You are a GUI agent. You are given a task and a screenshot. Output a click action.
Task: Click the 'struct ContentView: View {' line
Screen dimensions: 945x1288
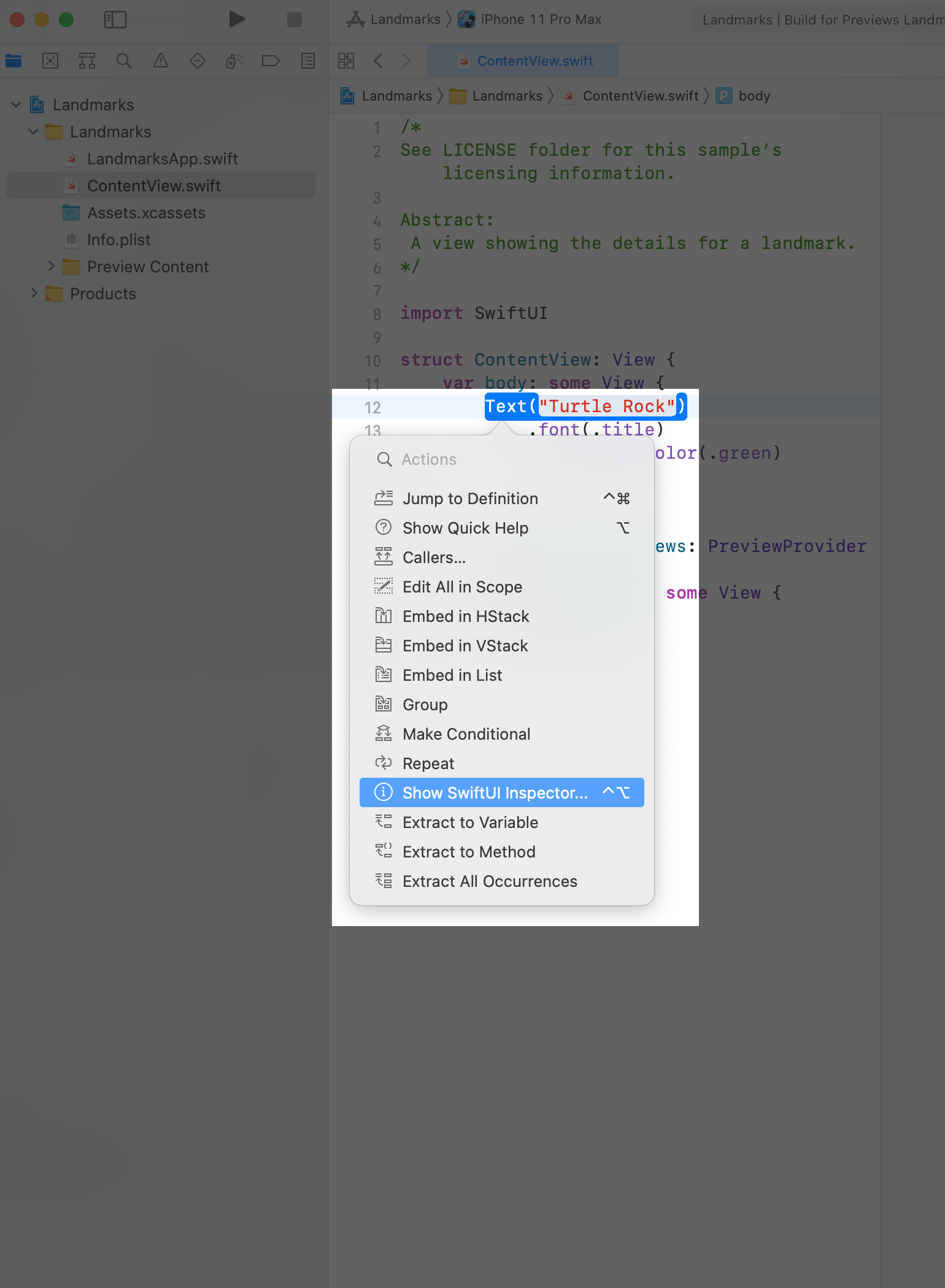pyautogui.click(x=538, y=360)
